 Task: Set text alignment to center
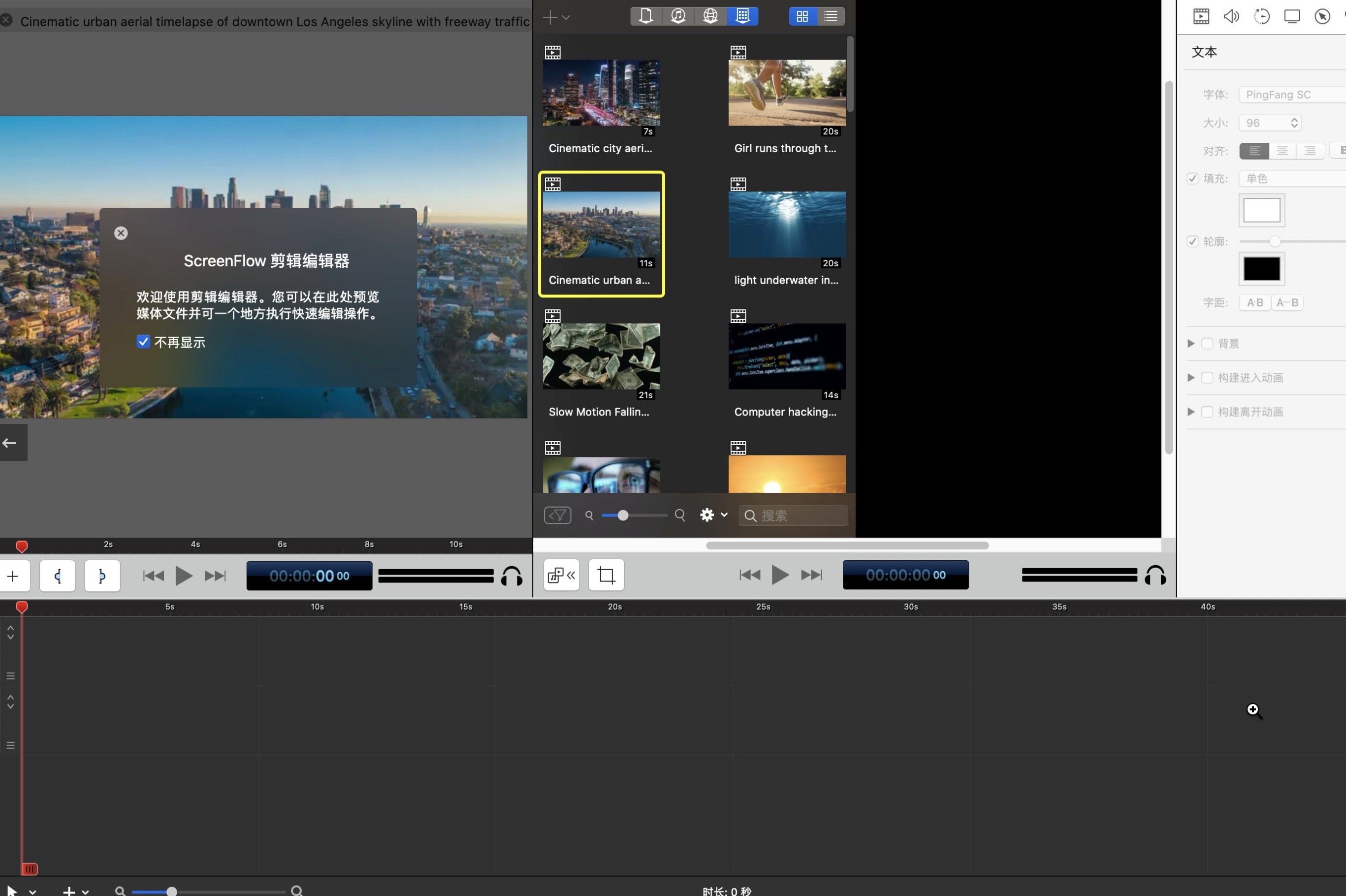pos(1282,150)
